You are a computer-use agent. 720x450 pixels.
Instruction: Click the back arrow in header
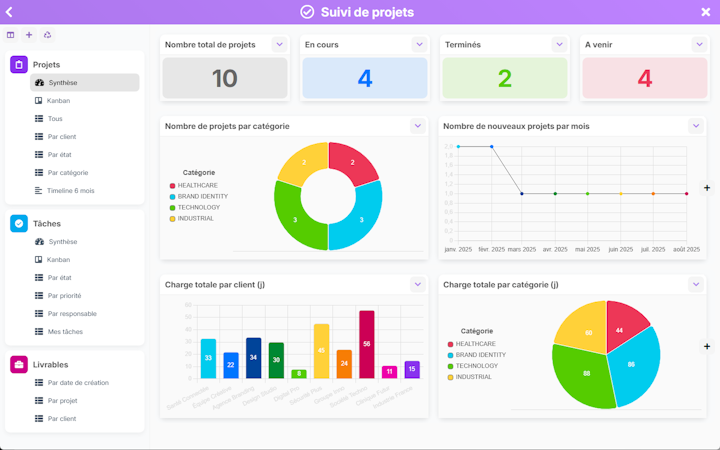coord(9,12)
